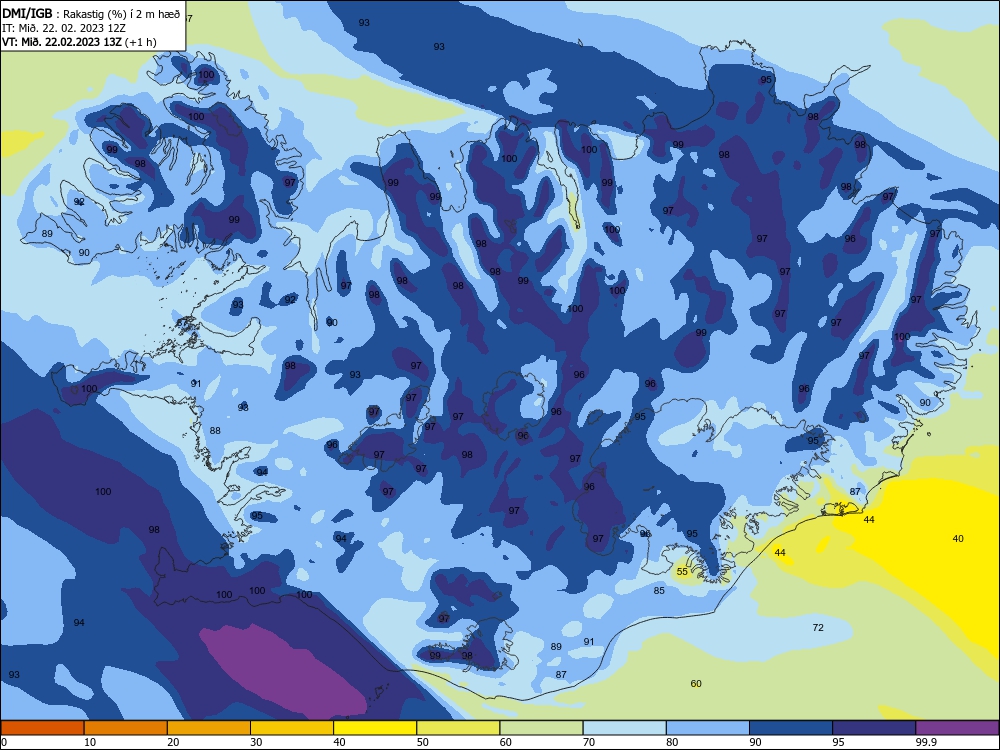1000x750 pixels.
Task: Click the orange 10–20 legend swatch
Action: 126,728
